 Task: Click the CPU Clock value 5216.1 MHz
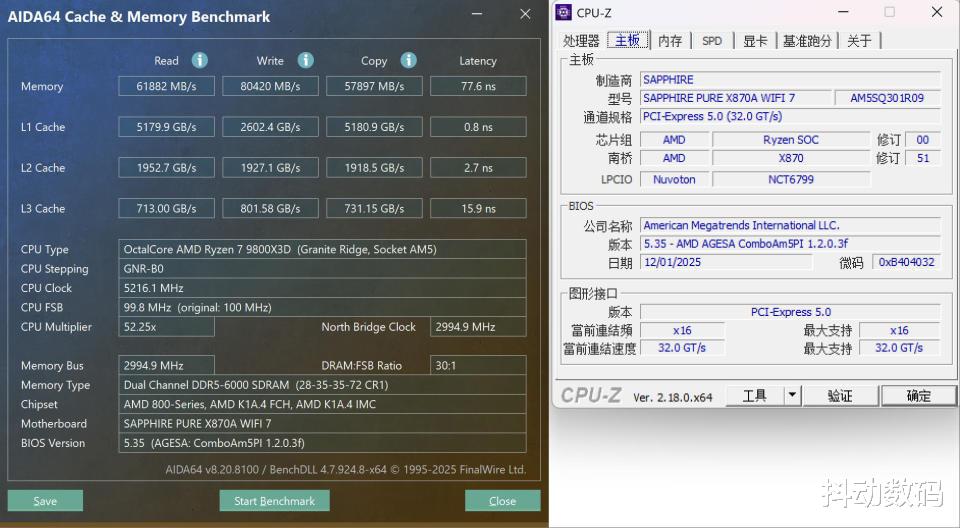322,288
